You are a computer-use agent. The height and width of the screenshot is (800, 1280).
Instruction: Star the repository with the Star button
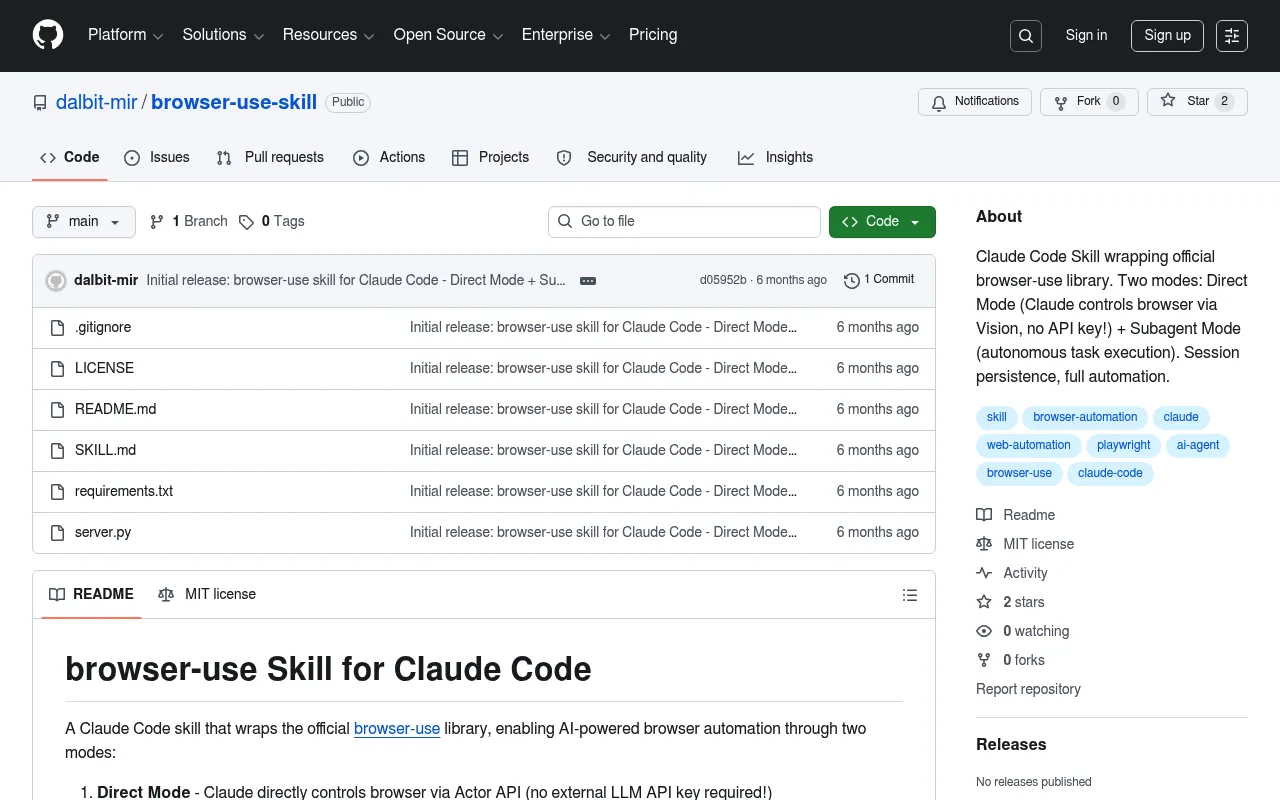pos(1197,102)
